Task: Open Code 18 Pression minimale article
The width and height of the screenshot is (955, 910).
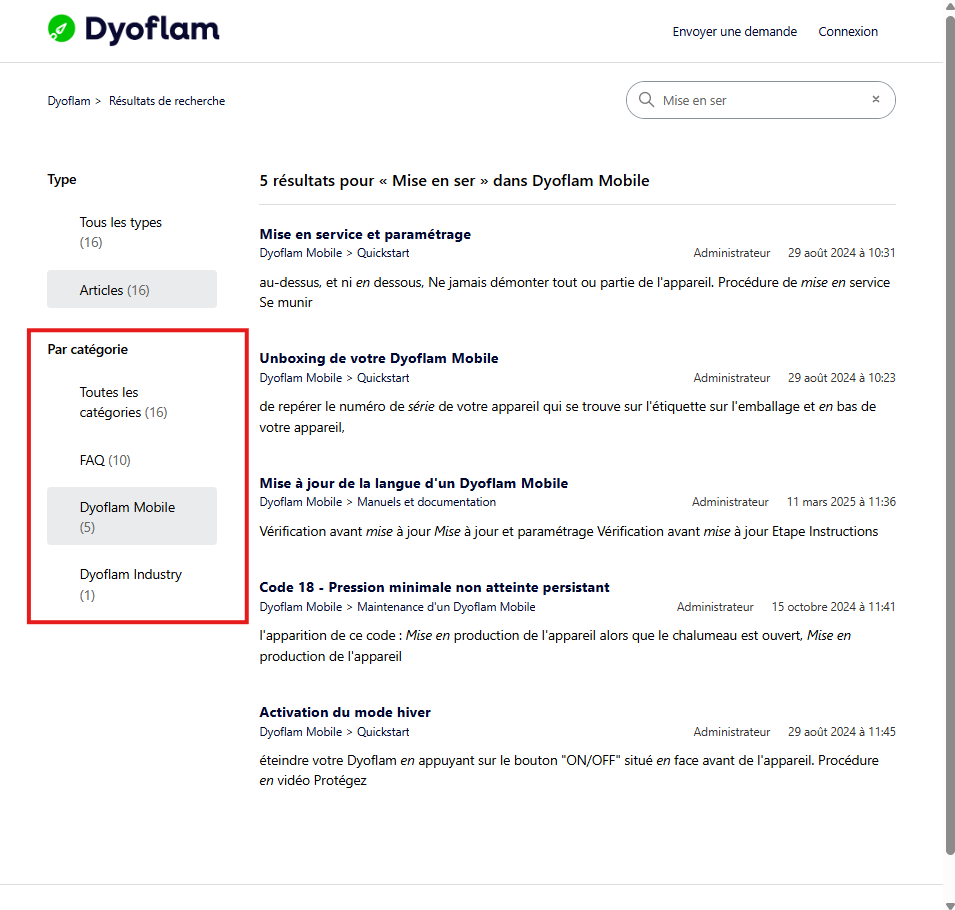Action: (x=434, y=587)
